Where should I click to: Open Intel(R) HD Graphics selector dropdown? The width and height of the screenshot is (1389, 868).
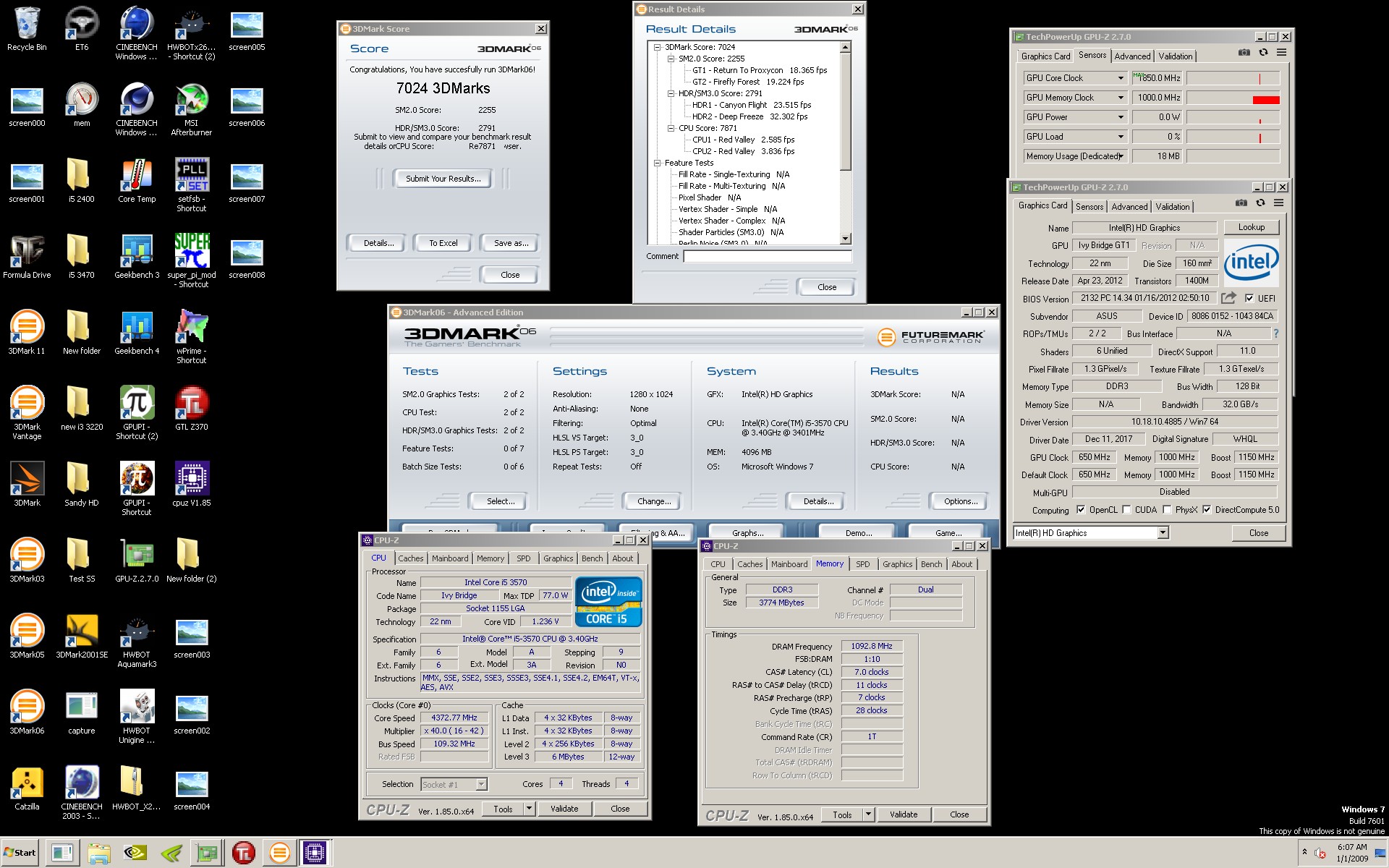coord(1163,533)
